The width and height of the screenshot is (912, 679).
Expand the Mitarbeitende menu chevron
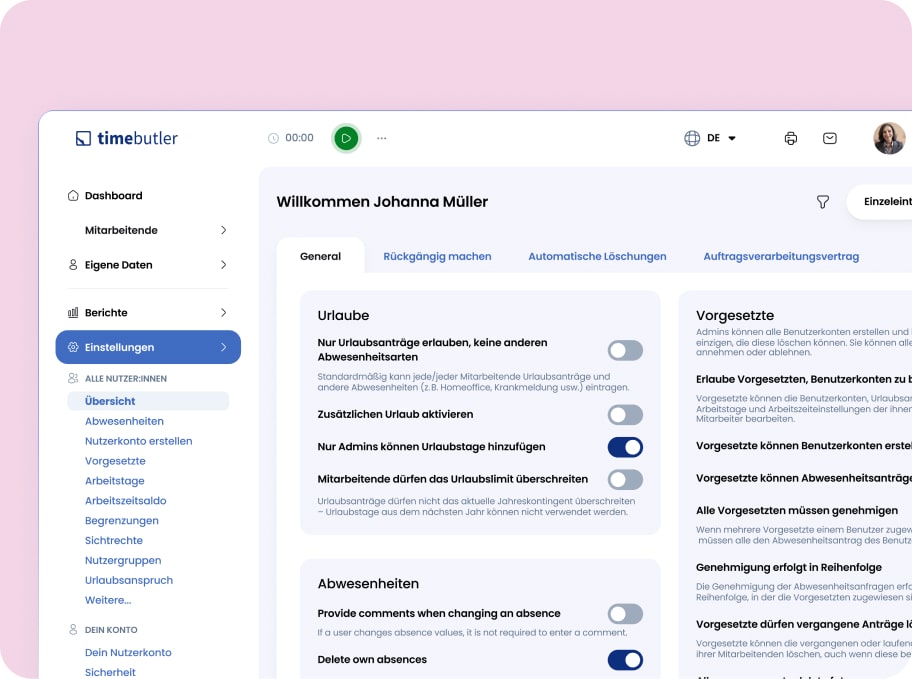(x=223, y=230)
